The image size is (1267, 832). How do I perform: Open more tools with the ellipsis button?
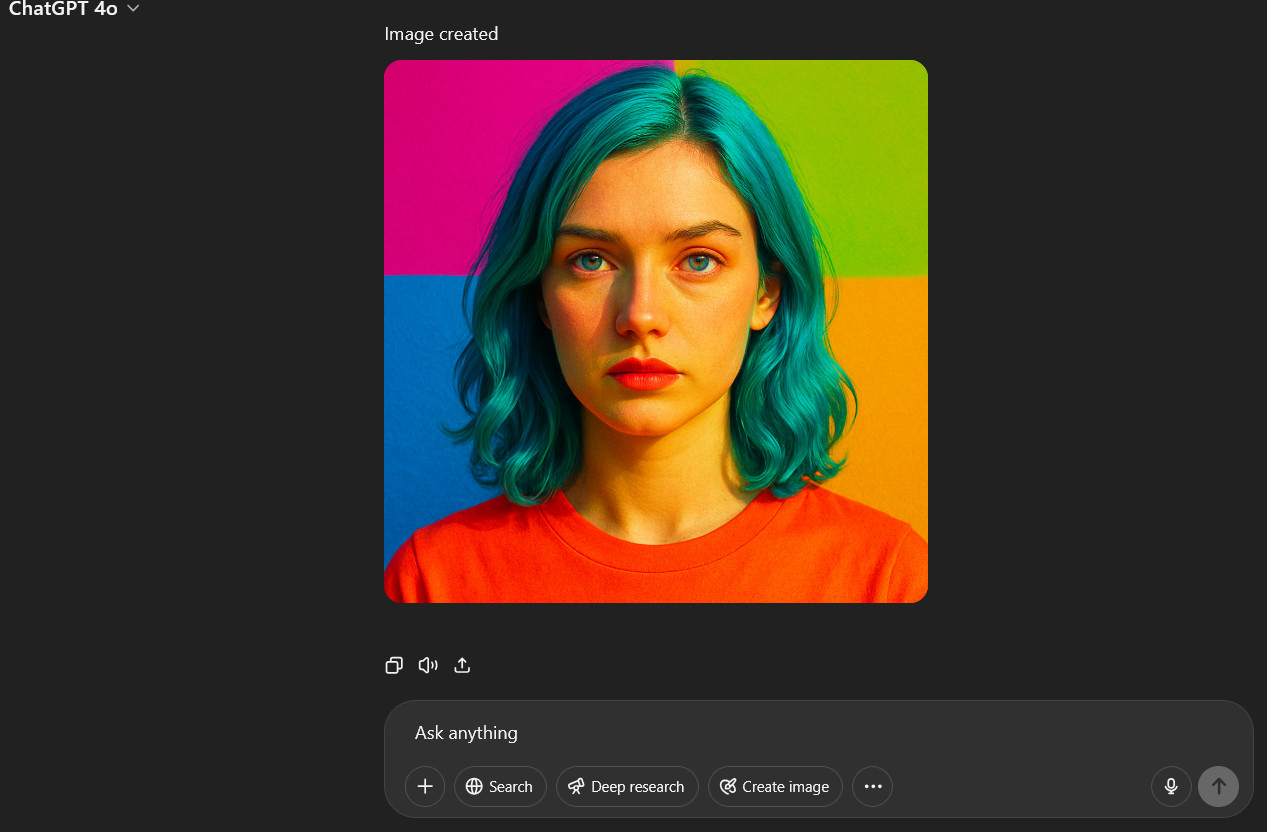point(872,786)
